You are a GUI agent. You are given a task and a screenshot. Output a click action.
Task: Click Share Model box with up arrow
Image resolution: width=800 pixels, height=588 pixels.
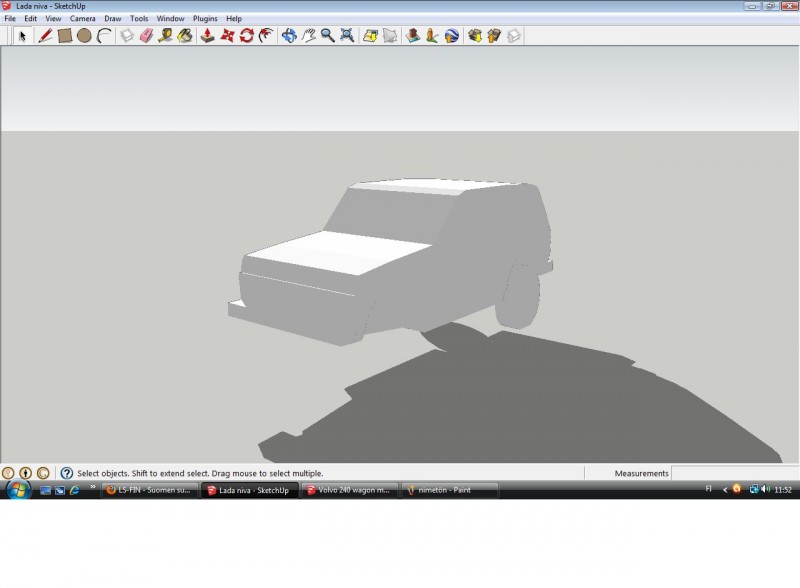pos(494,36)
